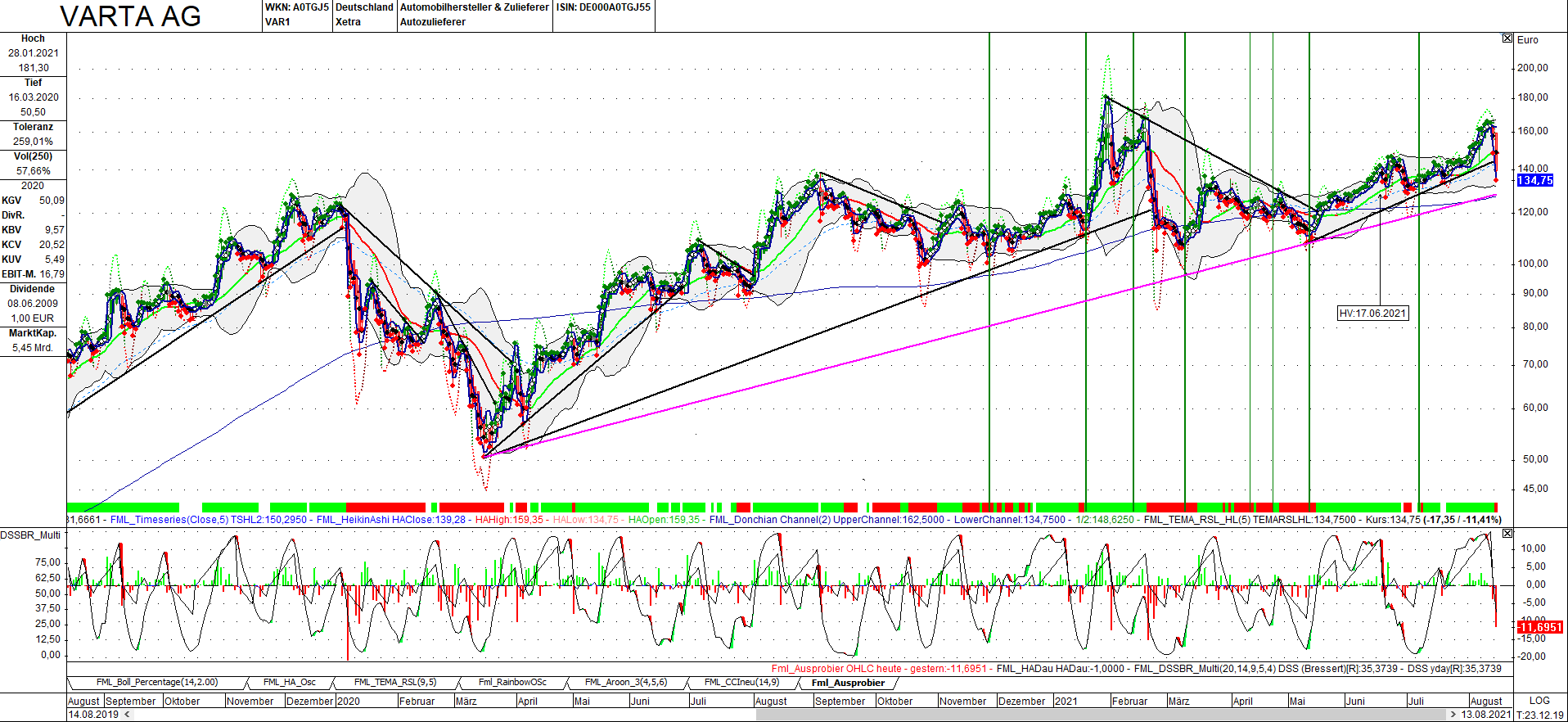This screenshot has height=722, width=1568.
Task: Click the scroll-right arrow beside 13.08.2021
Action: [1453, 715]
